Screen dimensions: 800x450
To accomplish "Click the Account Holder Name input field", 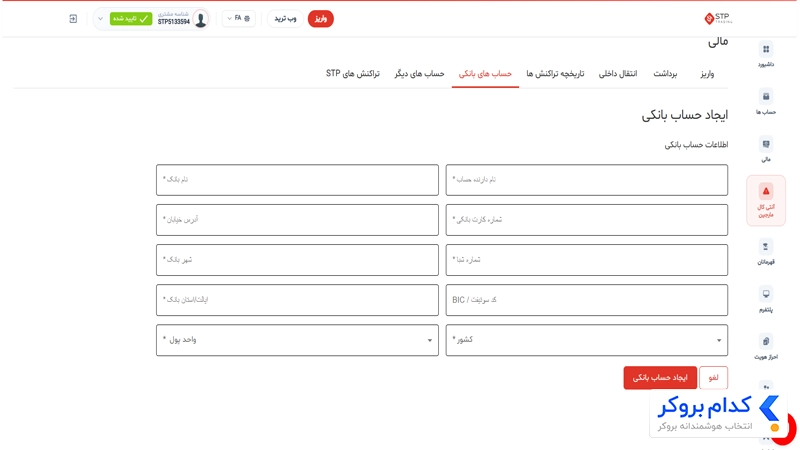I will 586,180.
